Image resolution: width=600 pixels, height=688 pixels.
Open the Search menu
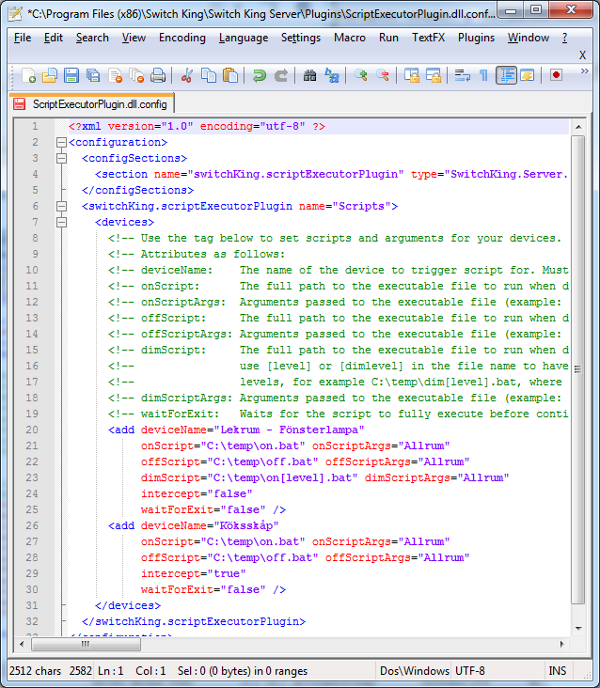92,38
